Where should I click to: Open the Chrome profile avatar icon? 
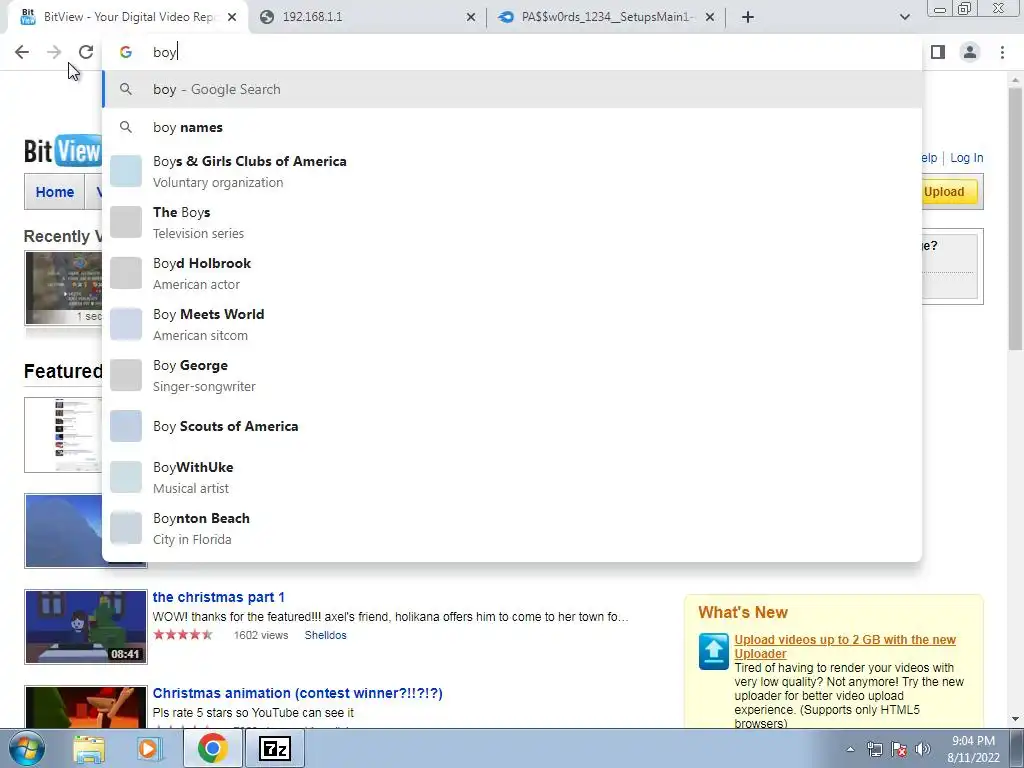pos(970,52)
